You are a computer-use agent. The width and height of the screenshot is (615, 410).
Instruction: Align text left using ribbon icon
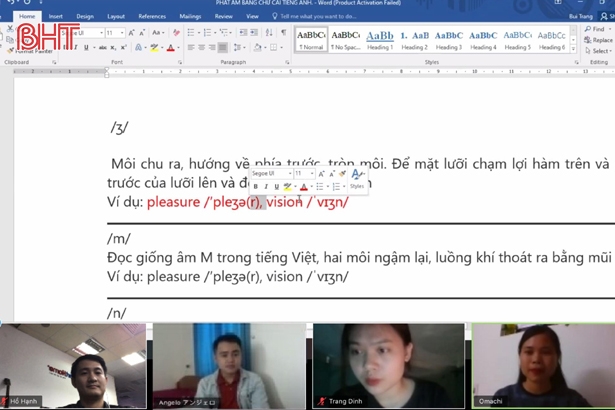coord(191,47)
